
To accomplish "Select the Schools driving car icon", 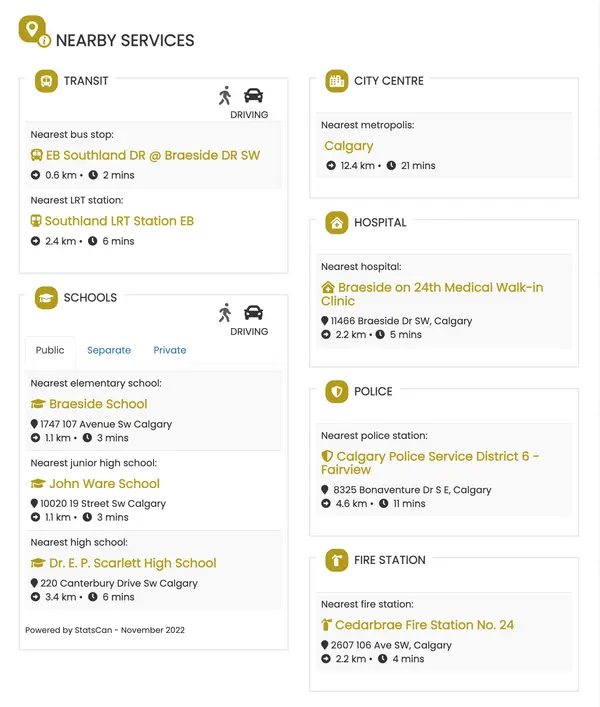I will (x=253, y=312).
